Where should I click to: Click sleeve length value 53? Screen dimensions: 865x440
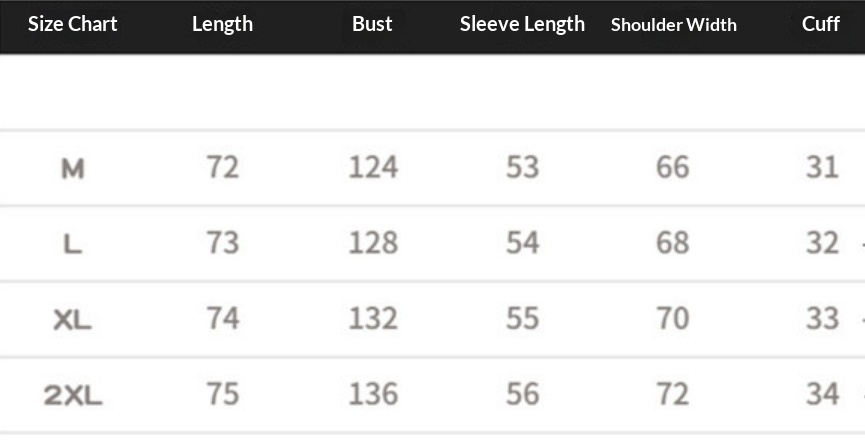522,167
